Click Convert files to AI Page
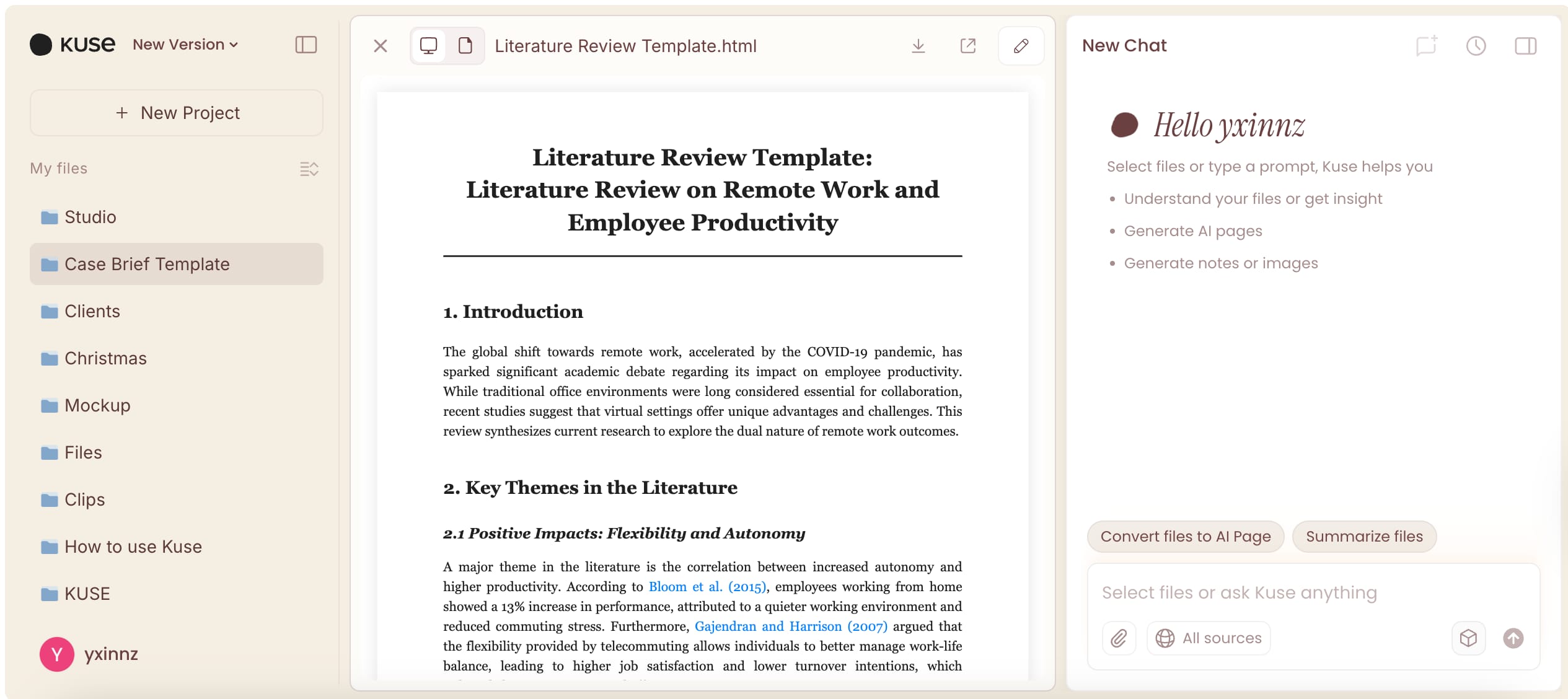 click(1185, 536)
